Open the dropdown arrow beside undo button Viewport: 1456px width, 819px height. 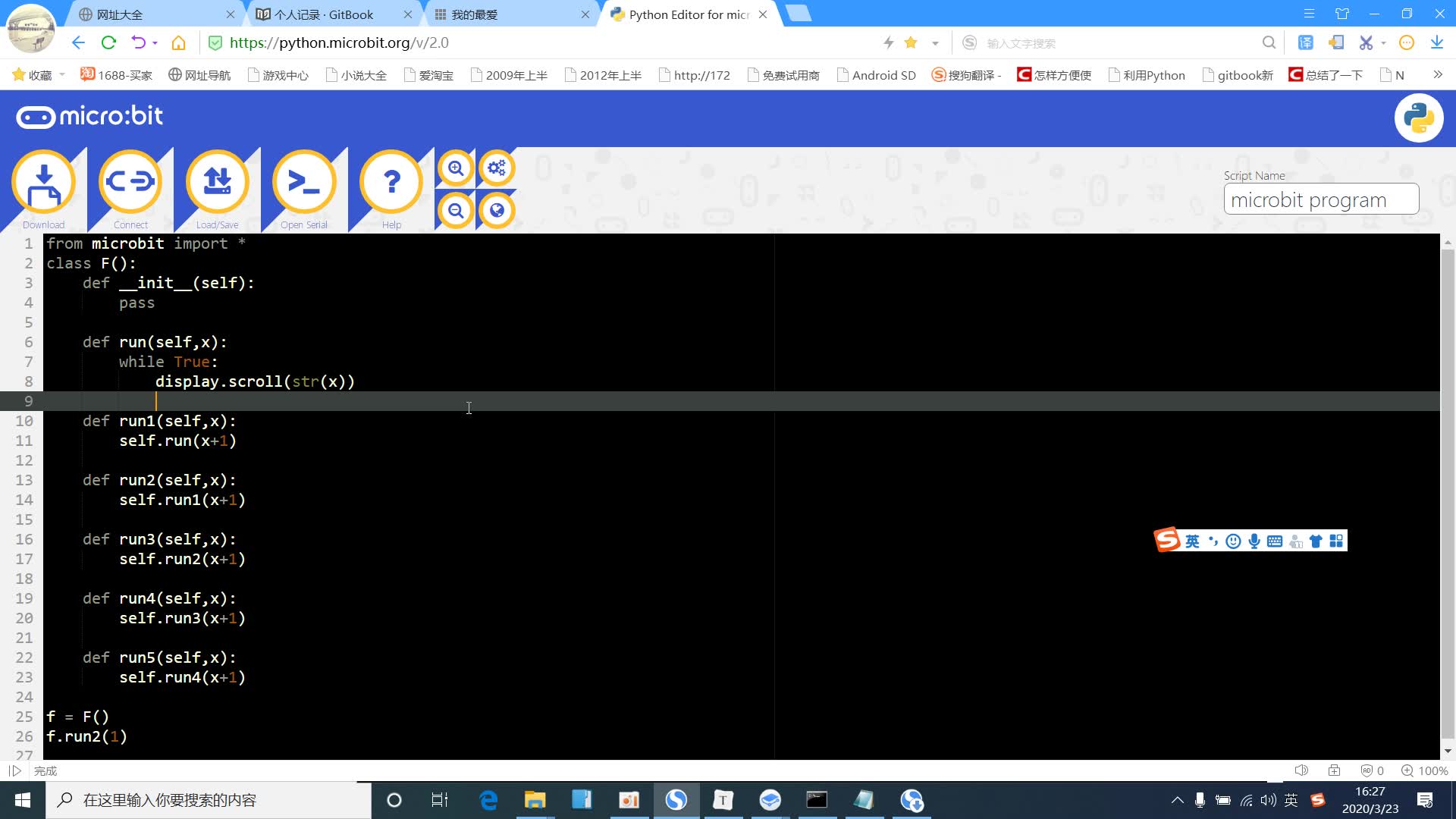155,43
